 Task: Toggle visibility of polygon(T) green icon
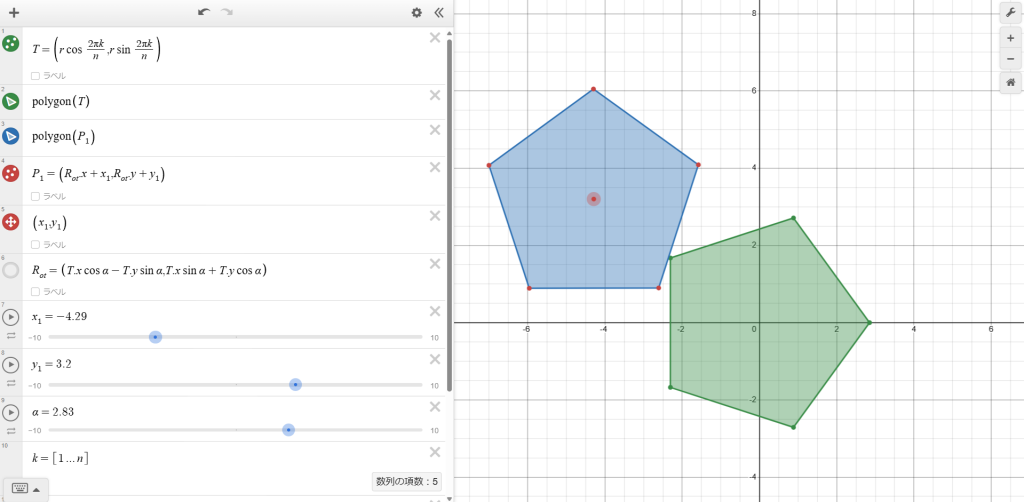click(11, 101)
